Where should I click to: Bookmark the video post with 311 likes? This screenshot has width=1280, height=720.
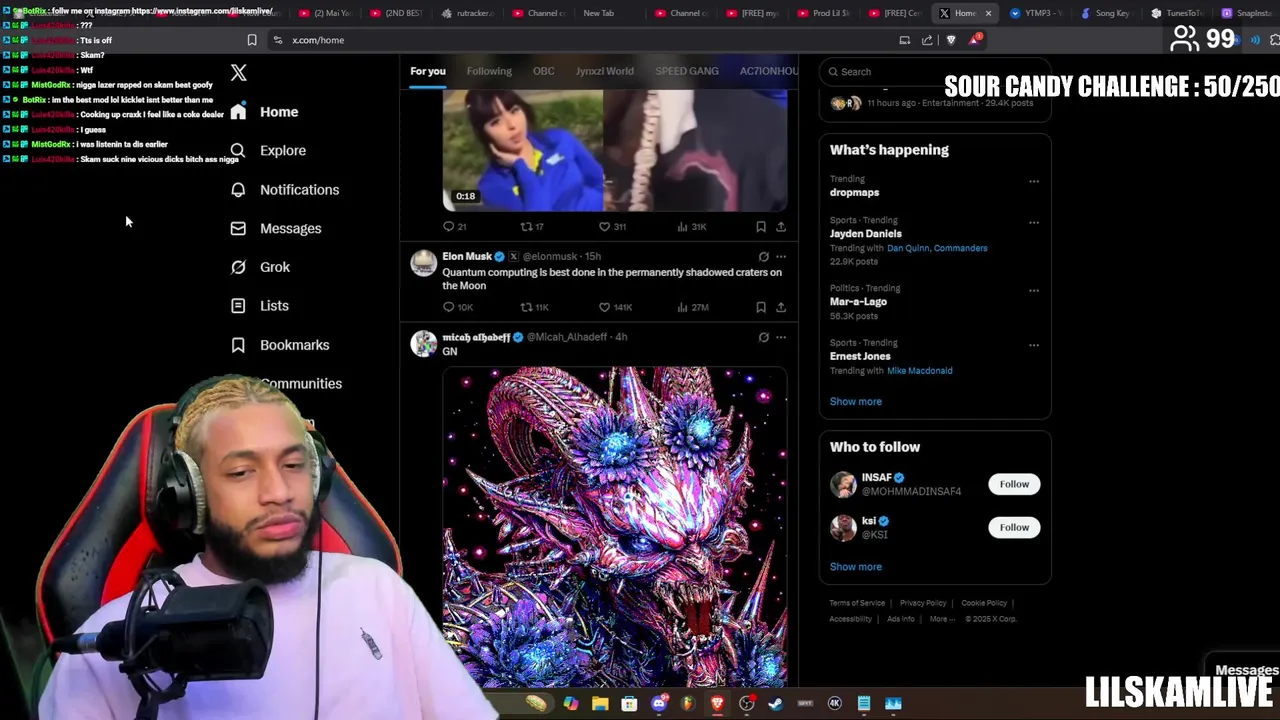coord(761,226)
